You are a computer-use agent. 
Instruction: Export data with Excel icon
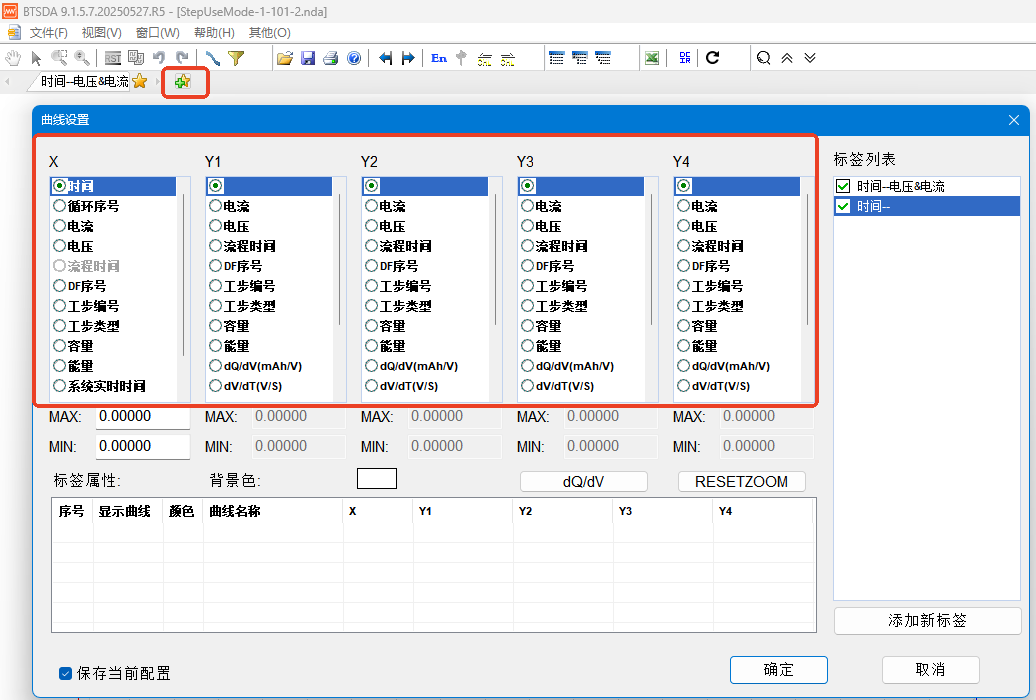click(x=652, y=58)
